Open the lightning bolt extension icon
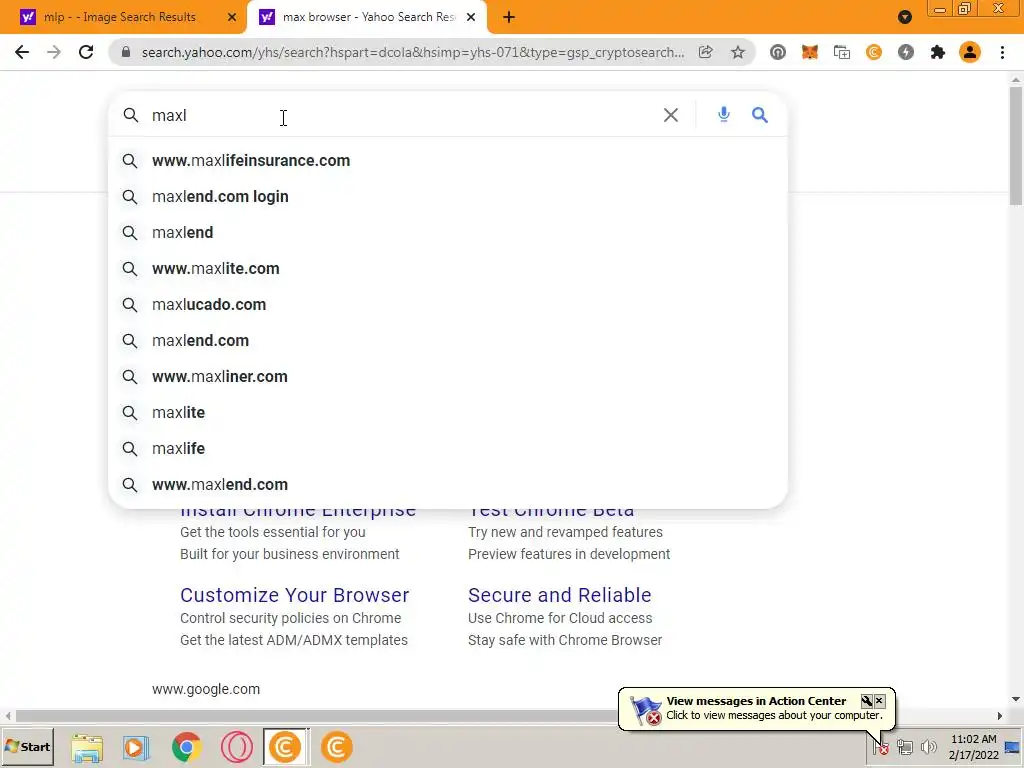The width and height of the screenshot is (1024, 768). [x=906, y=52]
